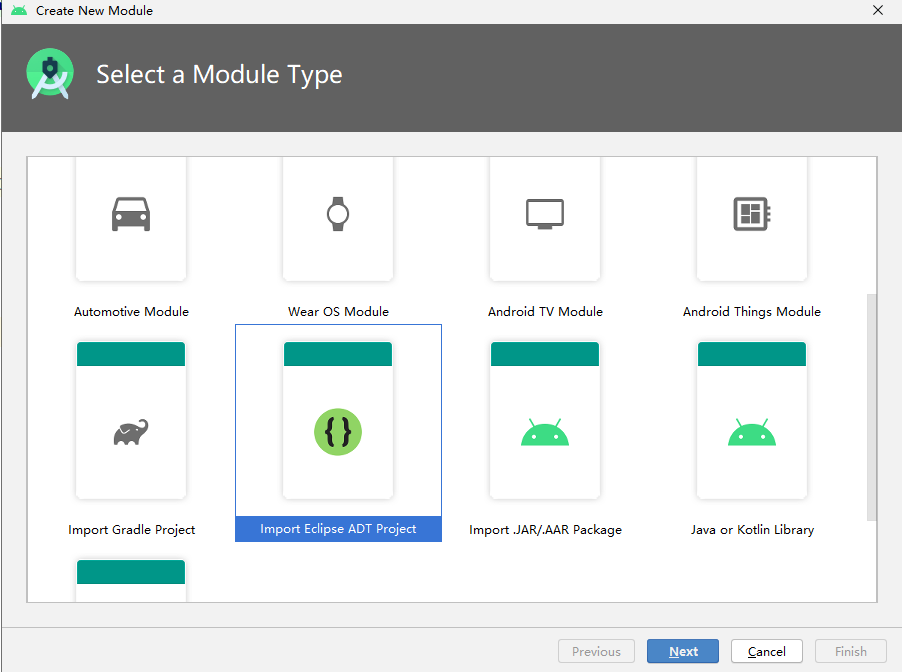This screenshot has height=672, width=902.
Task: Choose the Import .JAR/.AAR Android icon
Action: click(545, 432)
